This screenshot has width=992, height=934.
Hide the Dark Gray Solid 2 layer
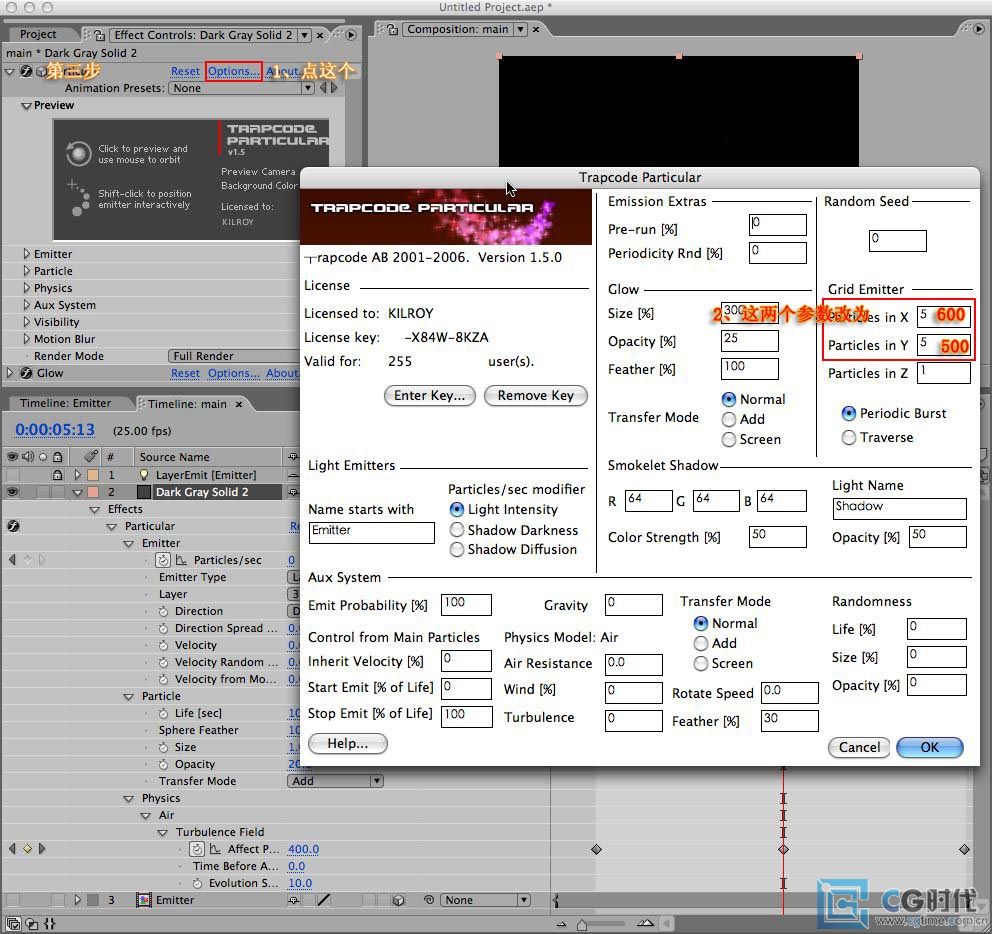[x=12, y=492]
